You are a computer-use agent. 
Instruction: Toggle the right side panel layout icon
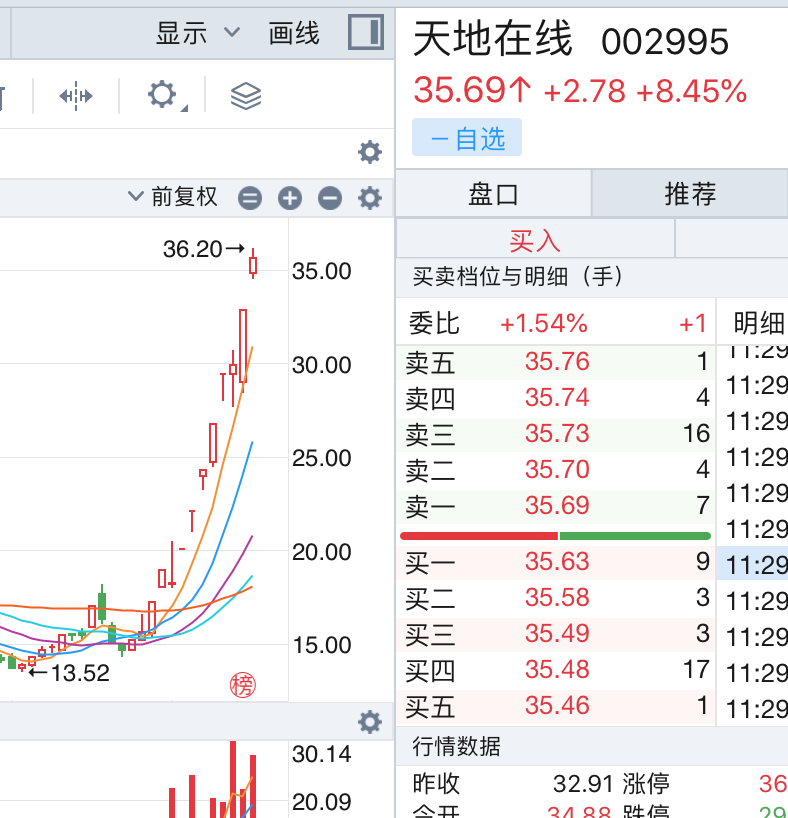[x=366, y=32]
